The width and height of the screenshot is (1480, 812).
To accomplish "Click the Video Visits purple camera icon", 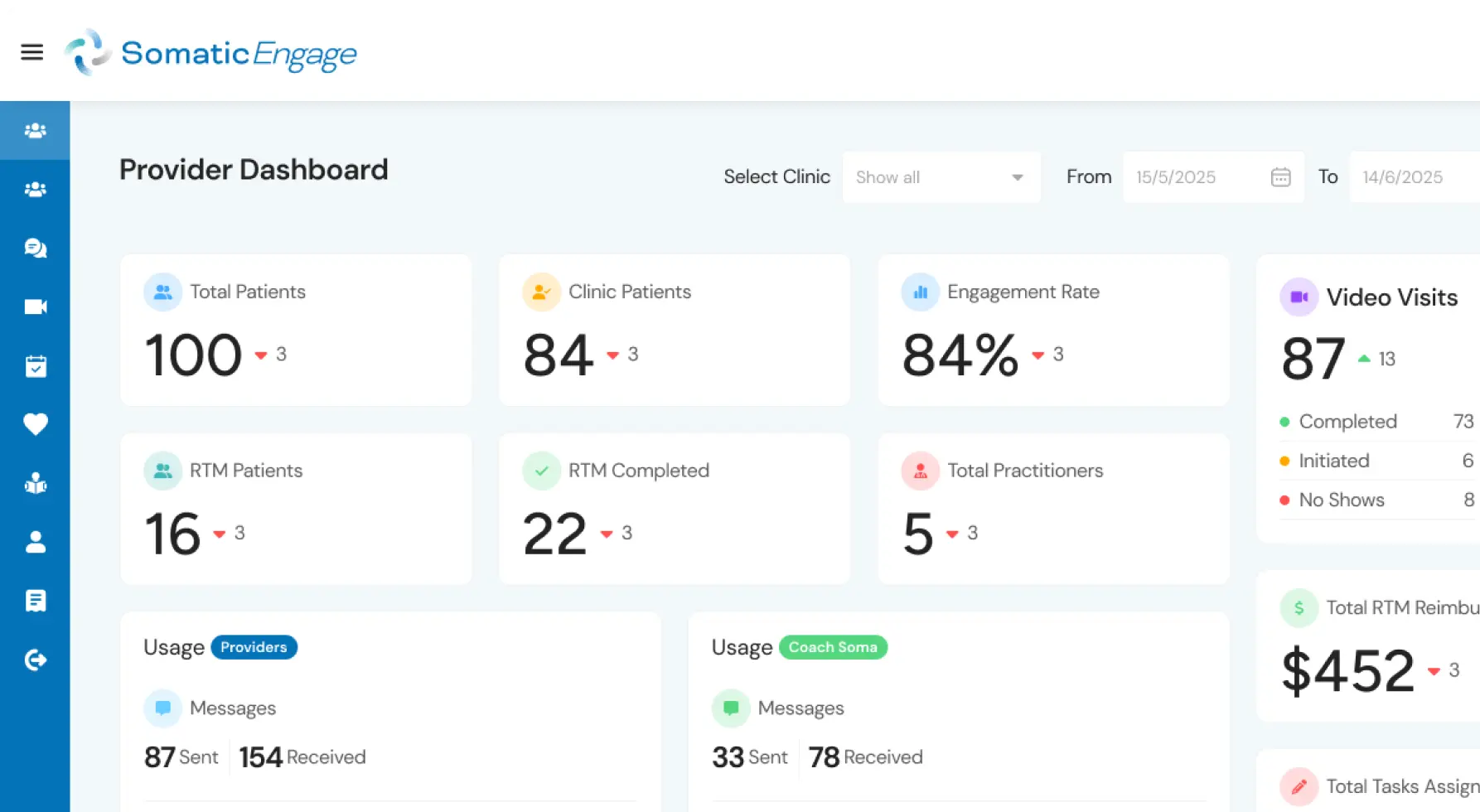I will tap(1299, 297).
